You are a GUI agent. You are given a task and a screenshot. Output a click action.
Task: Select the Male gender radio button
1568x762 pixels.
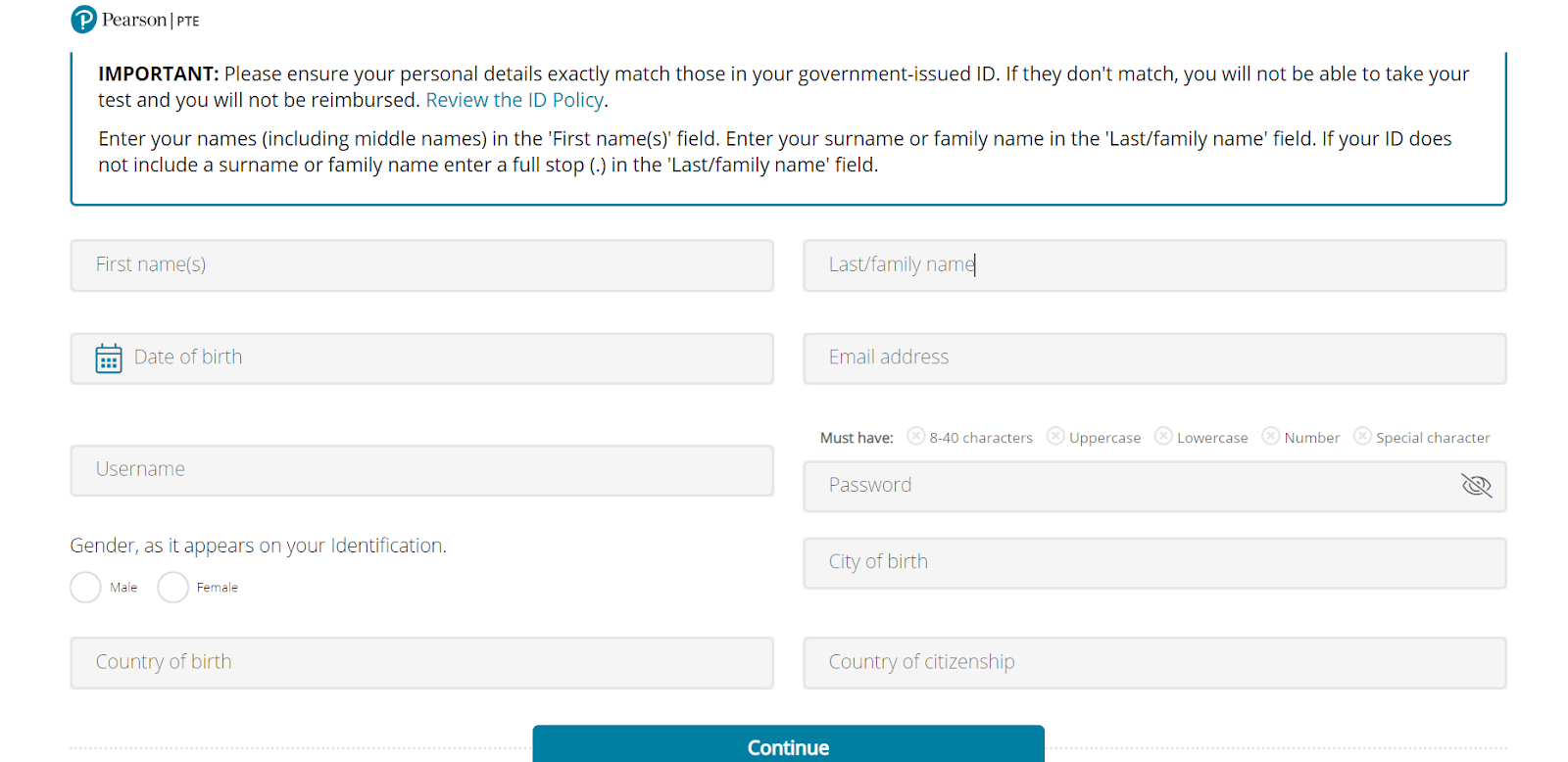(86, 588)
